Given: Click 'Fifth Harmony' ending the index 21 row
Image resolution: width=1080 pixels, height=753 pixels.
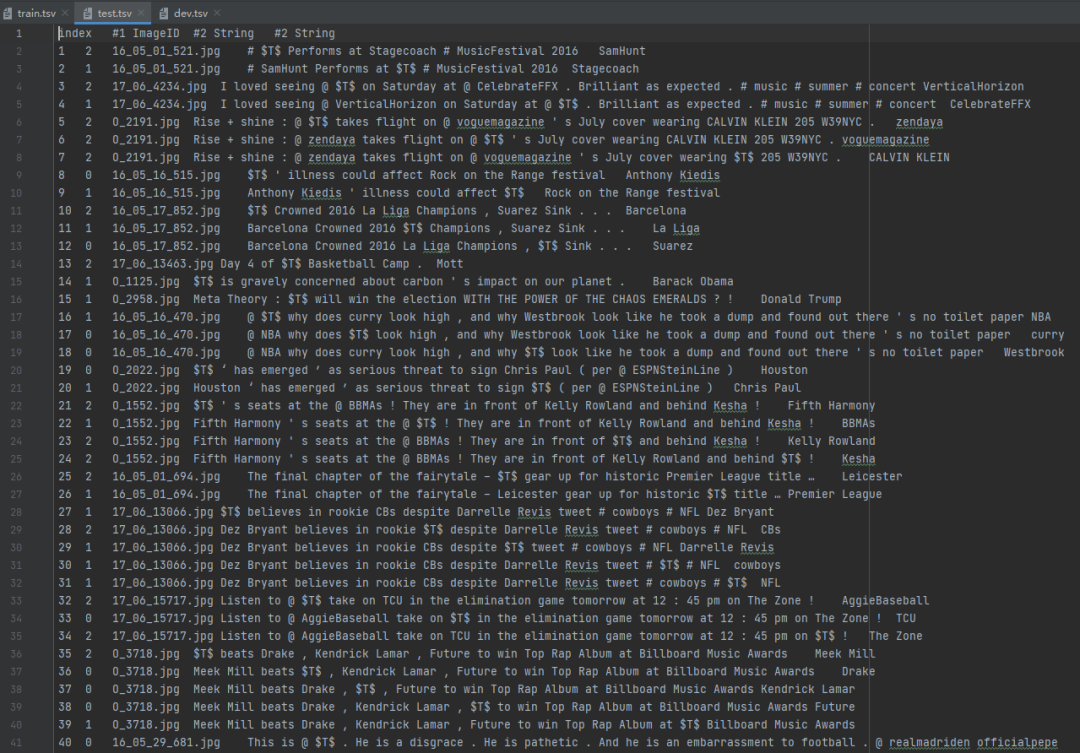Looking at the screenshot, I should coord(831,406).
